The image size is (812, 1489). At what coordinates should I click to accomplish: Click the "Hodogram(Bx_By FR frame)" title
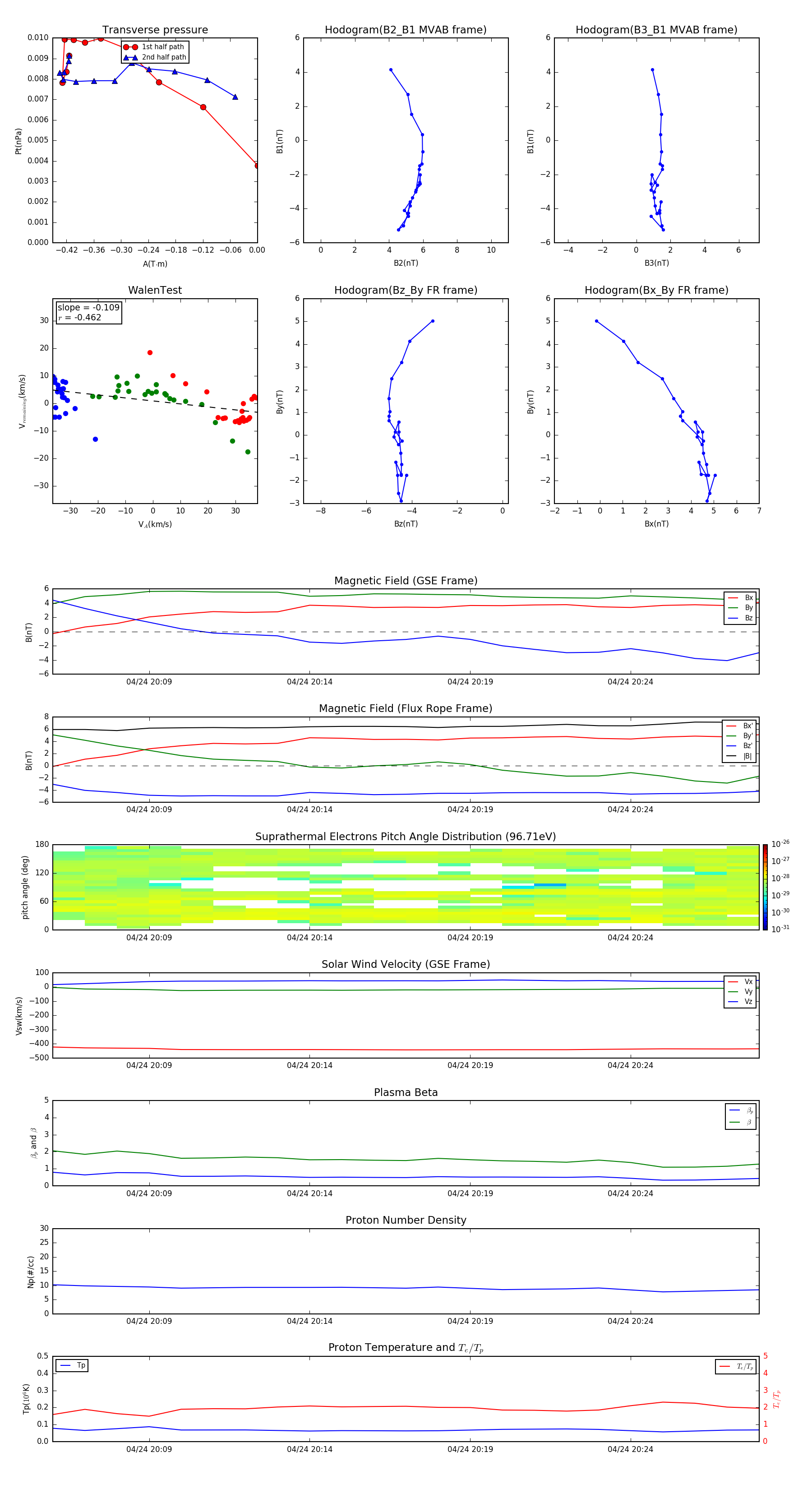click(x=656, y=290)
